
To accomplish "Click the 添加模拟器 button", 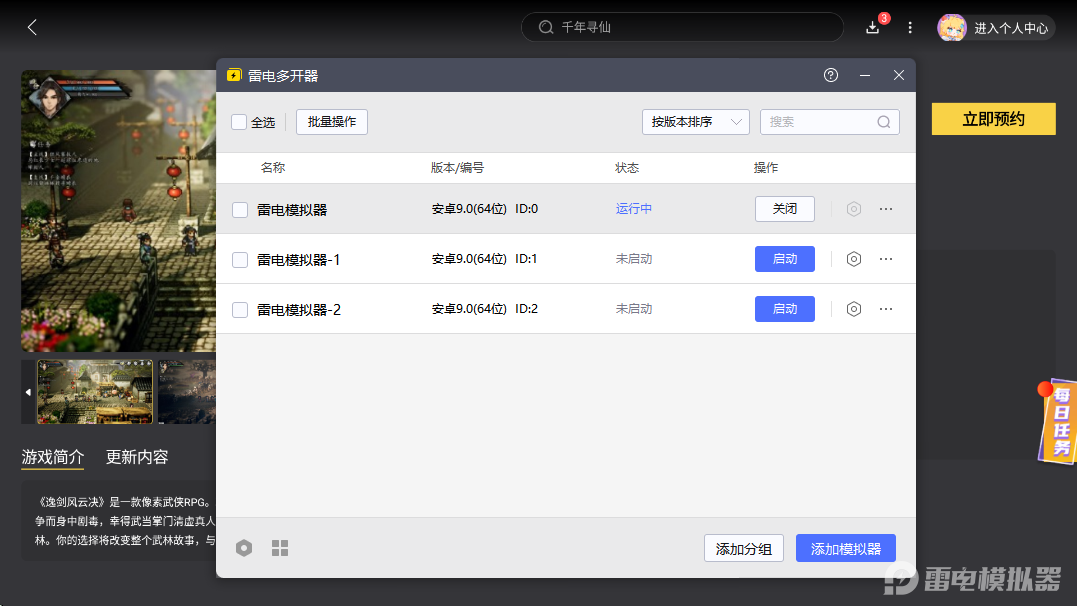I will [845, 548].
